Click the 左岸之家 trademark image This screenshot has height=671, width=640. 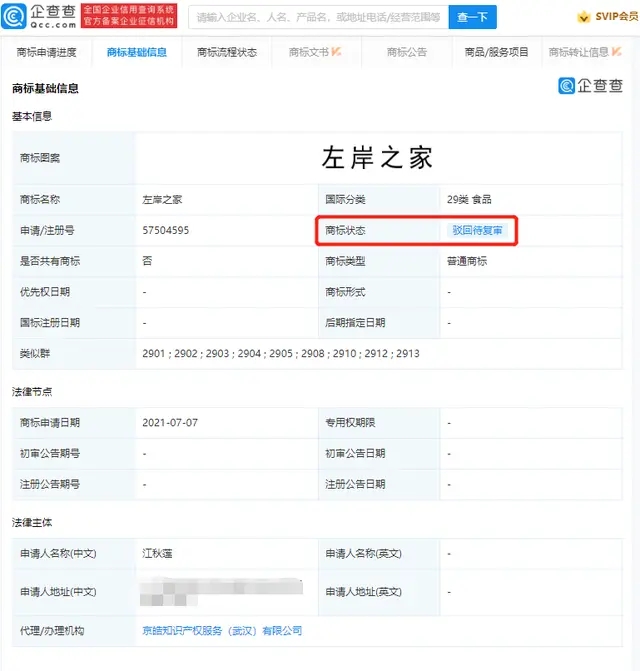[x=377, y=158]
